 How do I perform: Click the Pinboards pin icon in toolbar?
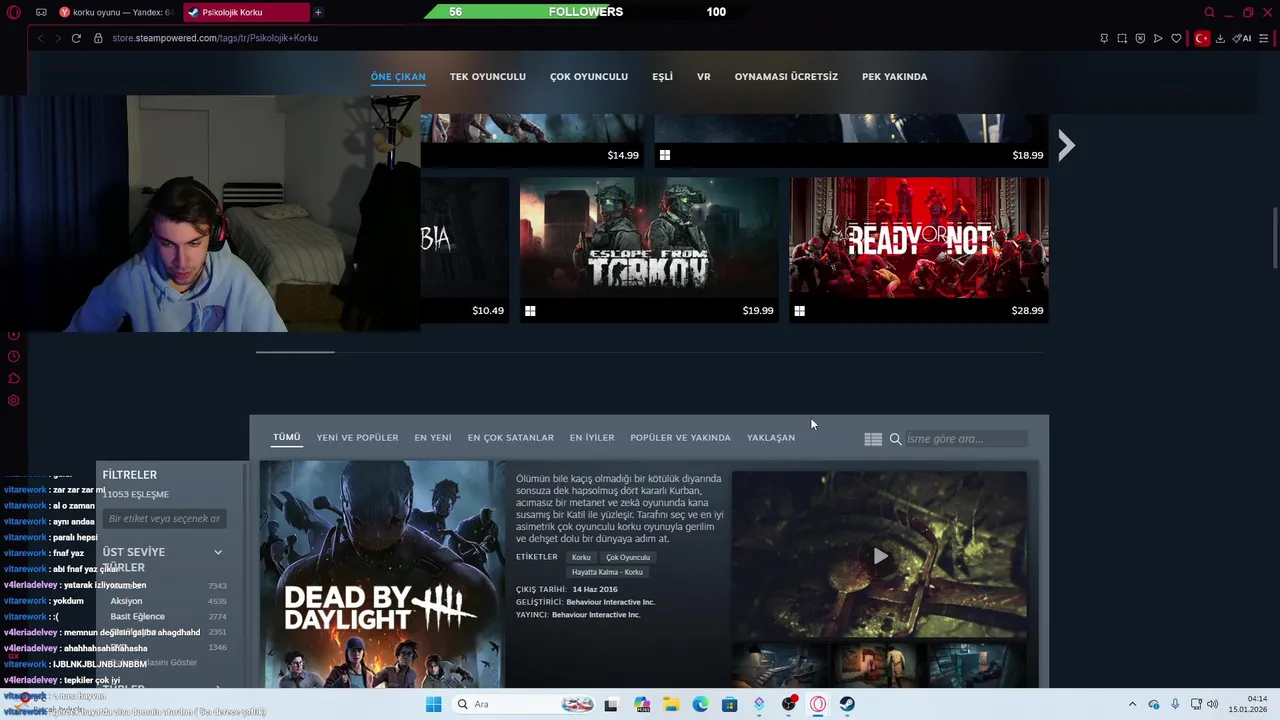[x=1104, y=38]
